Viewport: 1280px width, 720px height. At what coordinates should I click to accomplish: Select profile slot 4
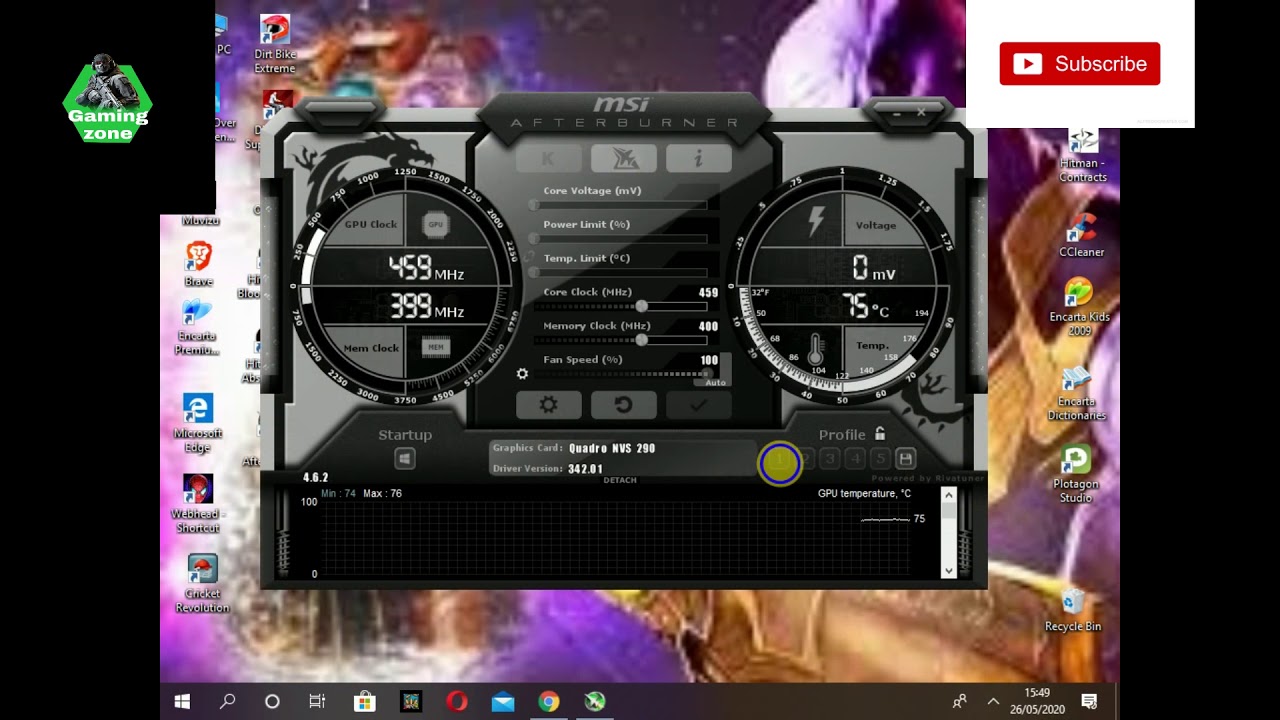coord(855,459)
